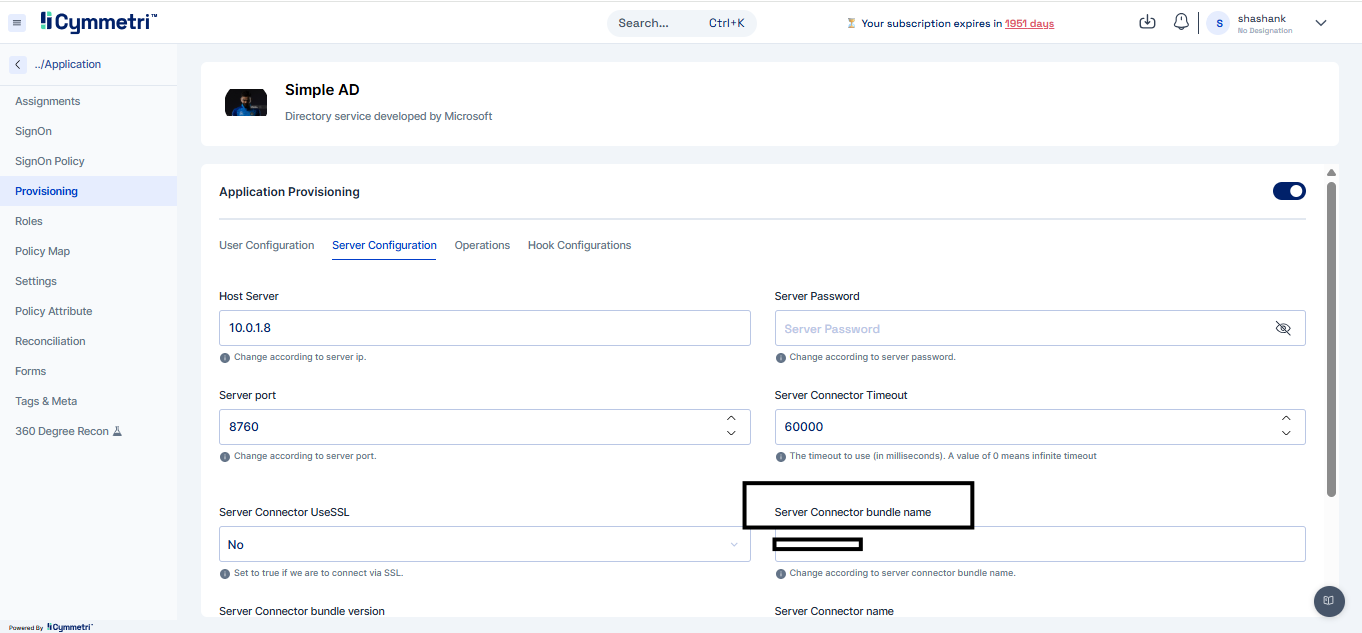Open the download icon in header
The width and height of the screenshot is (1362, 633).
(x=1147, y=22)
